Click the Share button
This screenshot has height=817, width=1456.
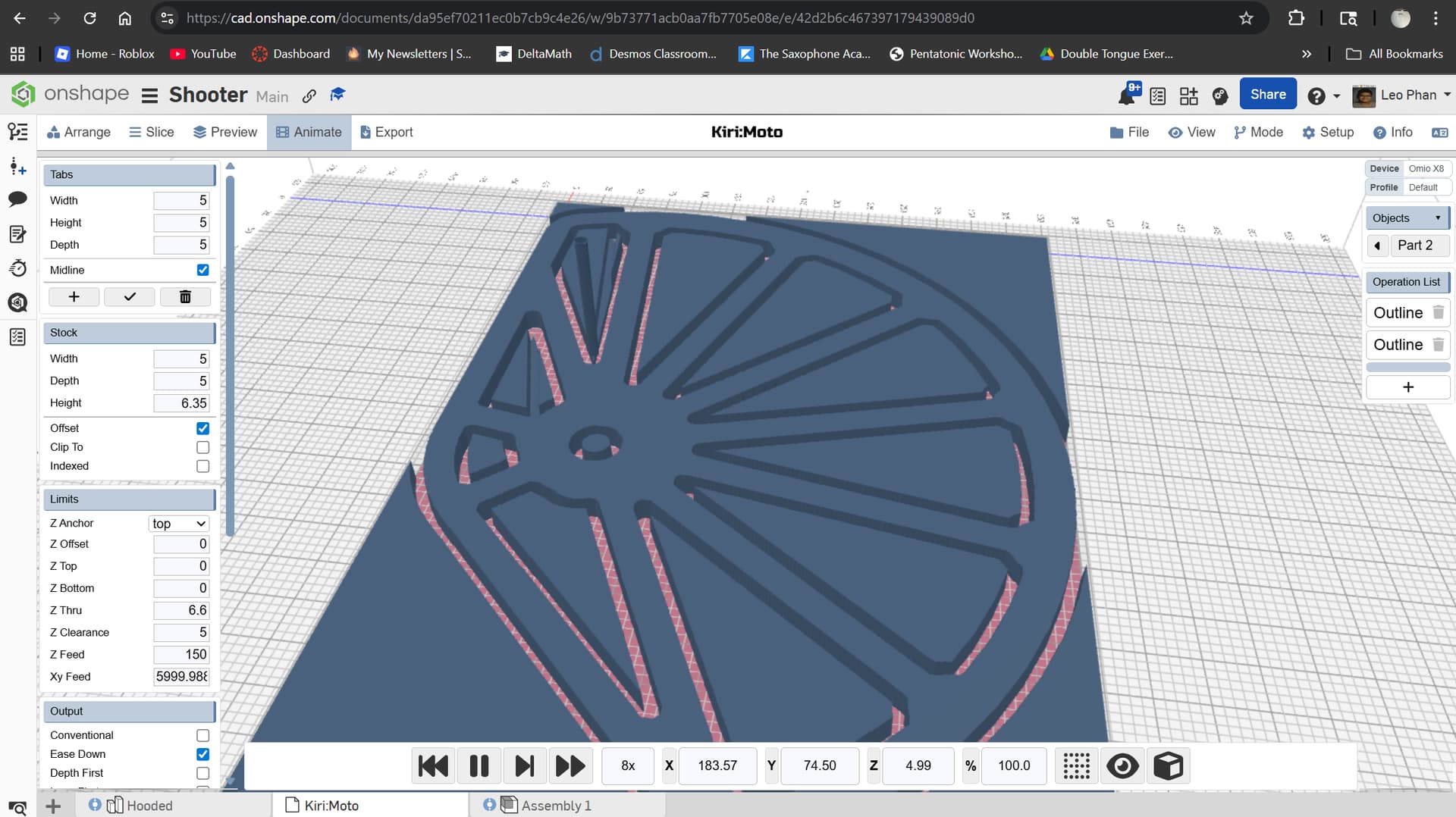[1267, 94]
